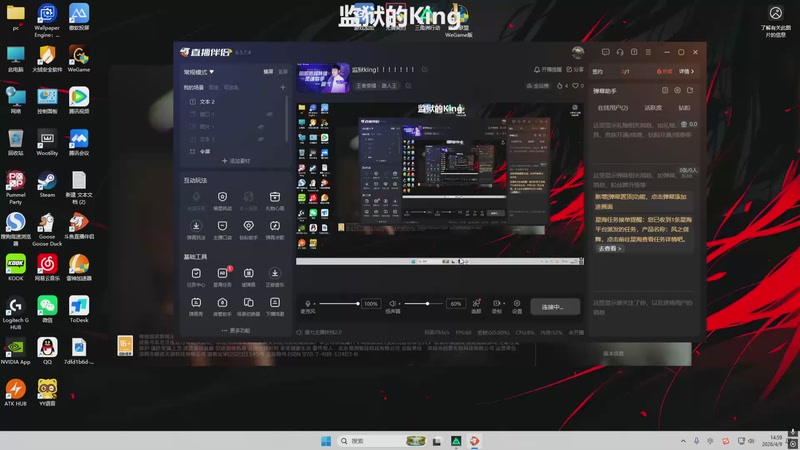Open WeGame desktop shortcut
The image size is (800, 450).
[x=79, y=59]
